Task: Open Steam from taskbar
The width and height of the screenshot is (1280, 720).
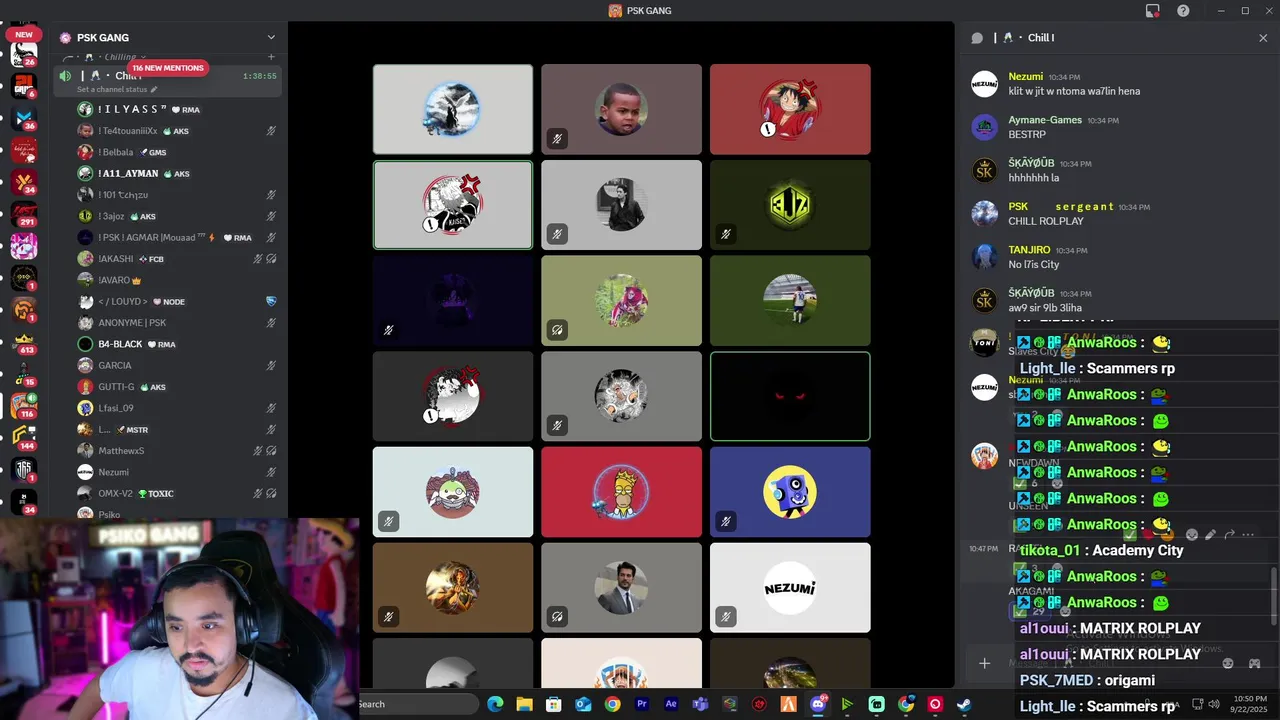Action: (964, 704)
